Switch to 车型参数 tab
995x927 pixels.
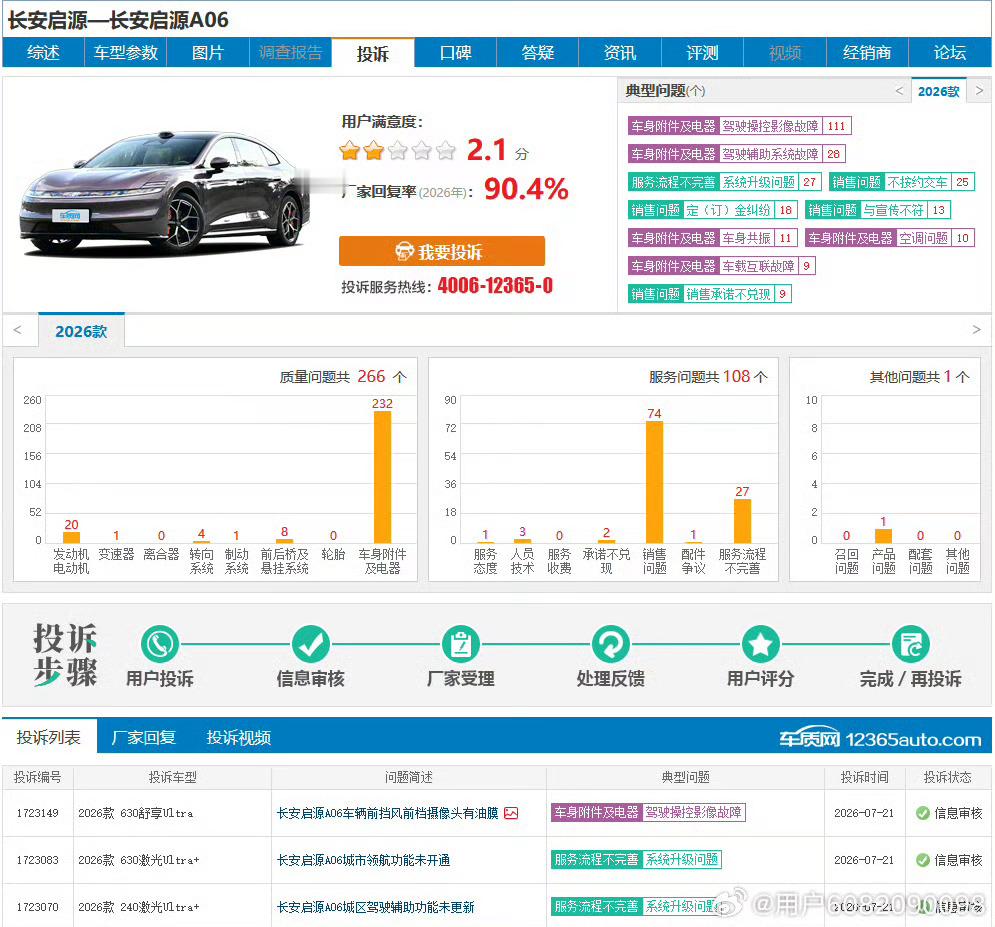click(x=126, y=53)
